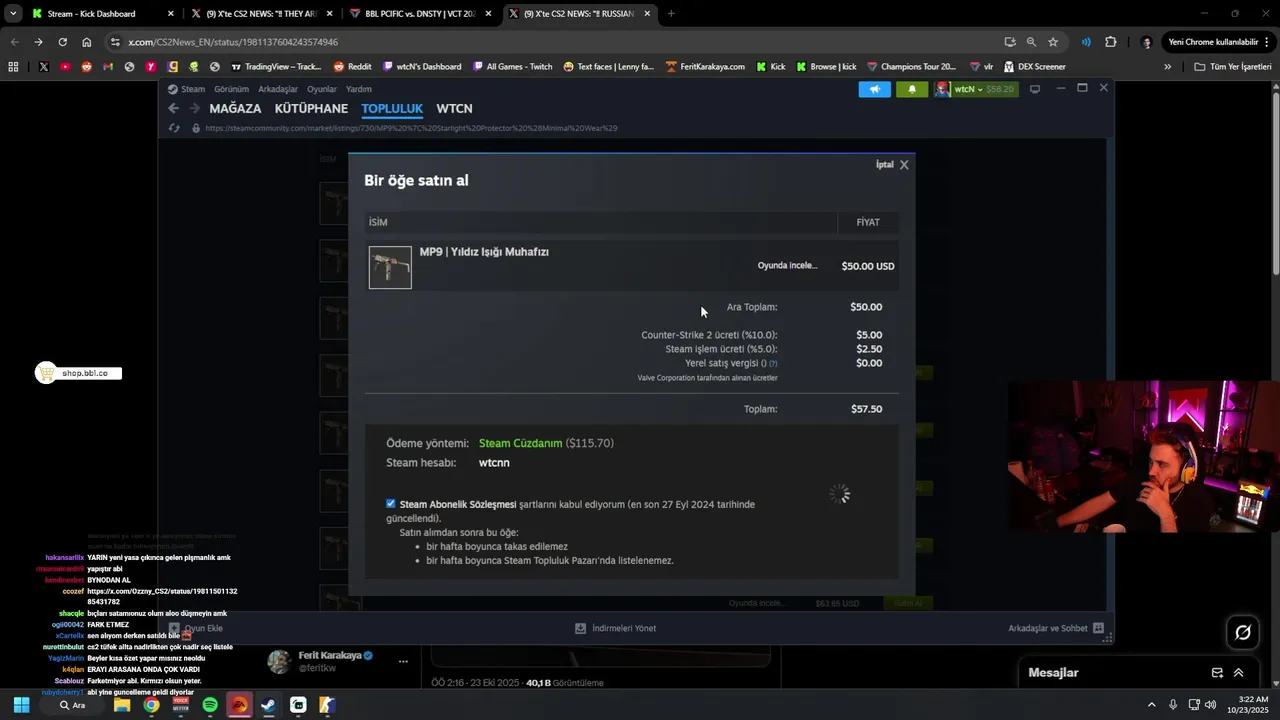Viewport: 1280px width, 720px height.
Task: Open more options on Ferit Karakaya tweet
Action: pyautogui.click(x=403, y=661)
